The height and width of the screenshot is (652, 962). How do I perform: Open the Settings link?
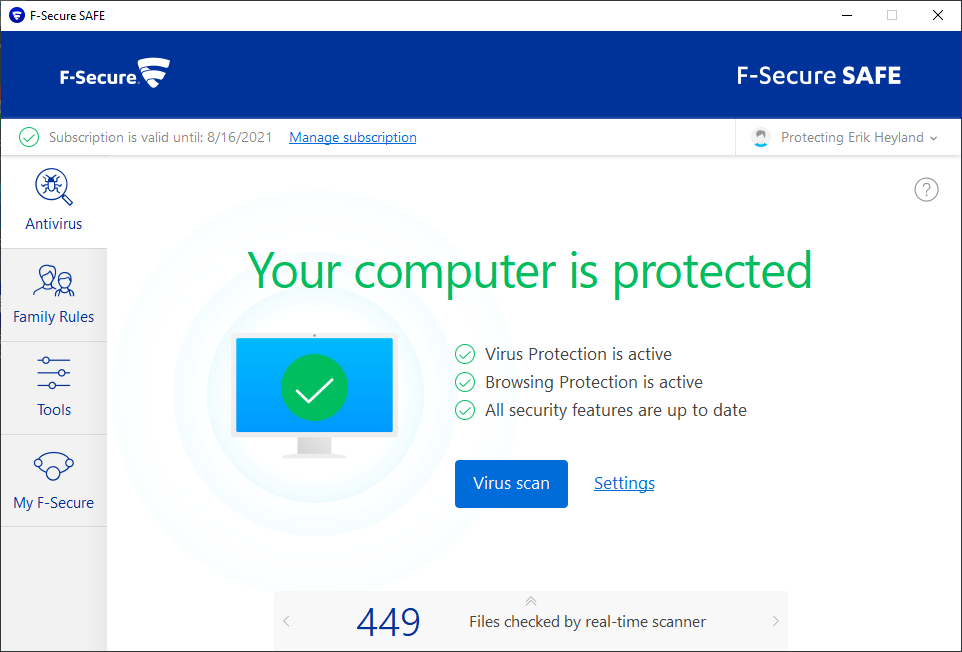click(x=624, y=484)
